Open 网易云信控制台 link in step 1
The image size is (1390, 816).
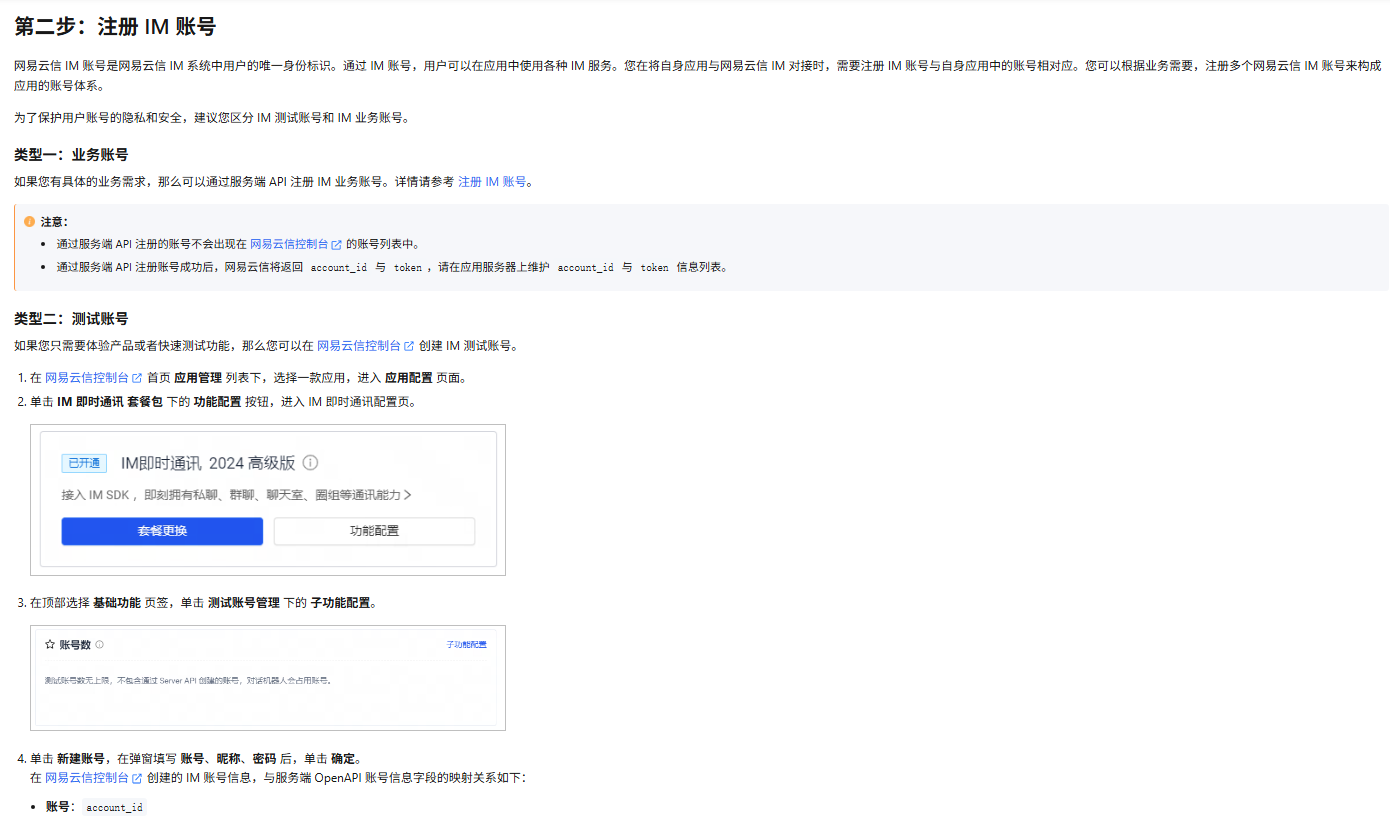click(87, 378)
